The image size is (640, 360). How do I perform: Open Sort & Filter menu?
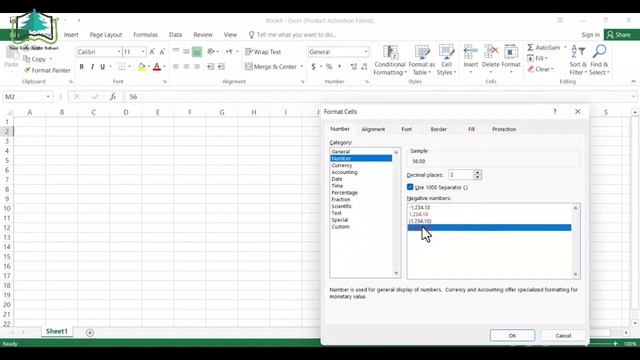578,60
